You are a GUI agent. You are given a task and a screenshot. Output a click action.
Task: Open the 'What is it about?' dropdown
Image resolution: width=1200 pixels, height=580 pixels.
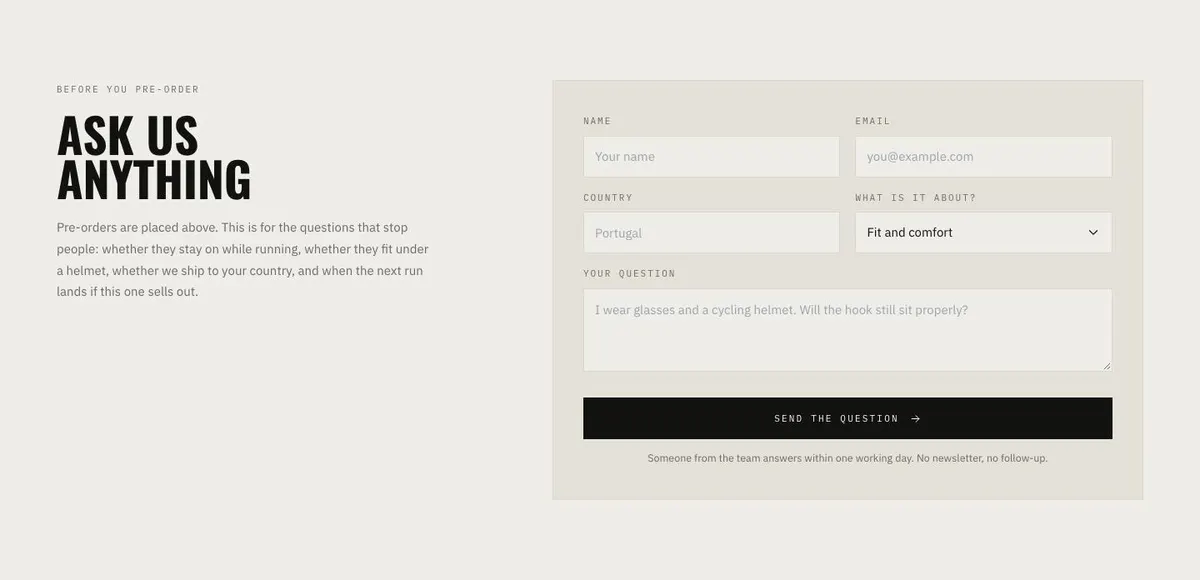pos(983,232)
